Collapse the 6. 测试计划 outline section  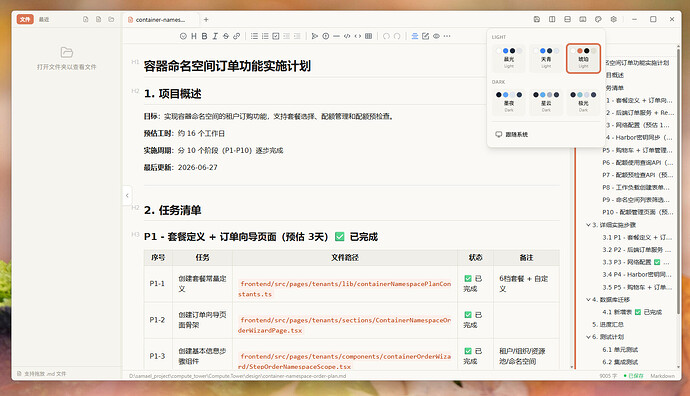pyautogui.click(x=588, y=337)
